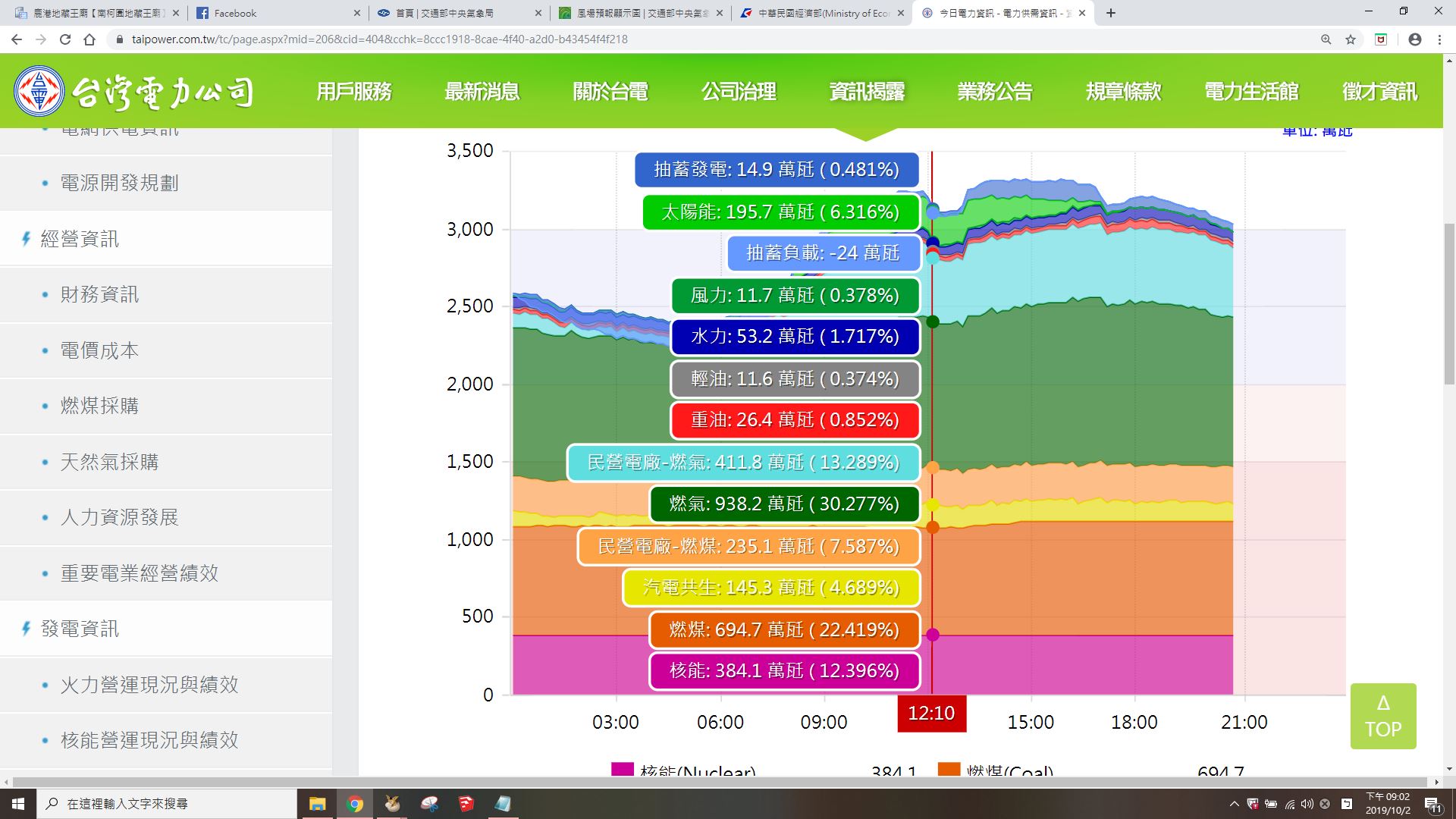Open 人力資源發展 sidebar link

[x=166, y=517]
